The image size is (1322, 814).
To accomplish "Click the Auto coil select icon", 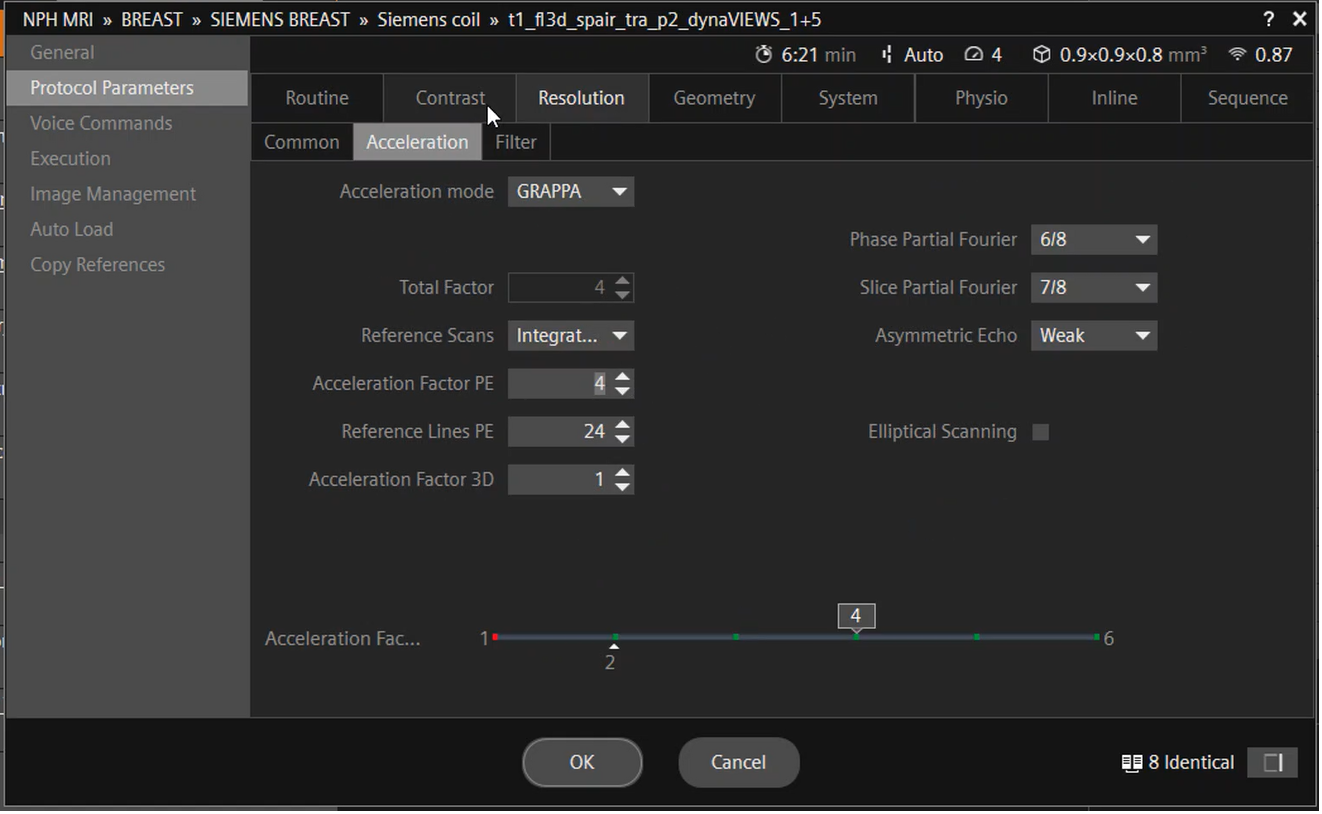I will coord(887,55).
